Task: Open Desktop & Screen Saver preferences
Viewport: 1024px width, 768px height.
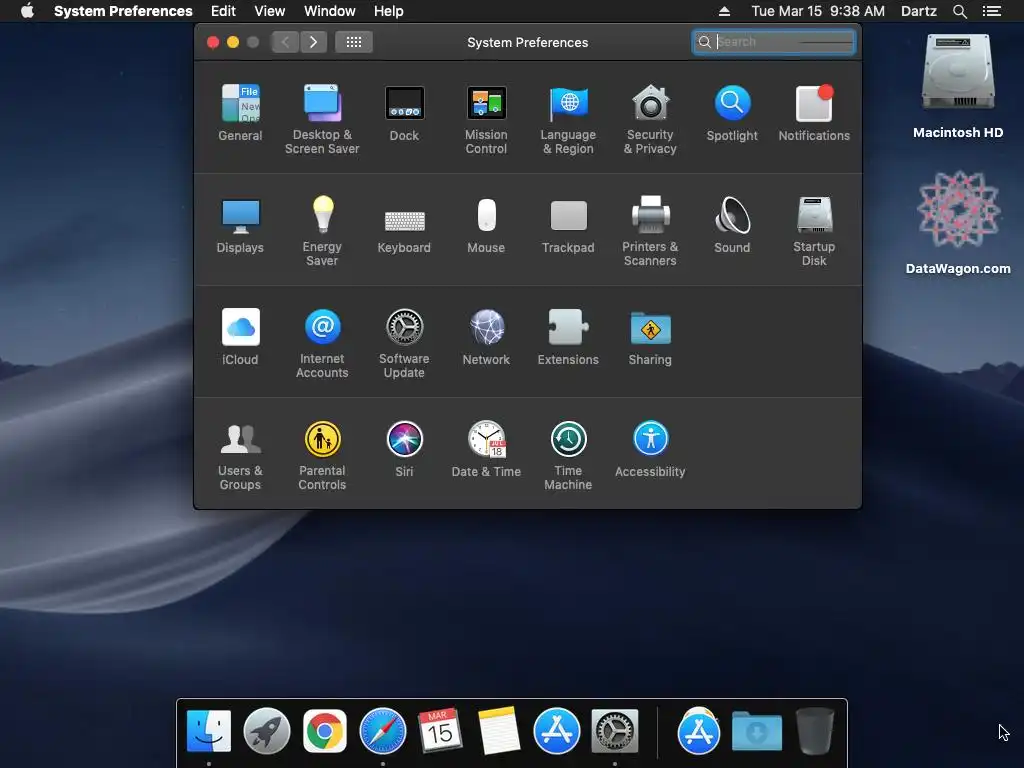Action: (x=322, y=119)
